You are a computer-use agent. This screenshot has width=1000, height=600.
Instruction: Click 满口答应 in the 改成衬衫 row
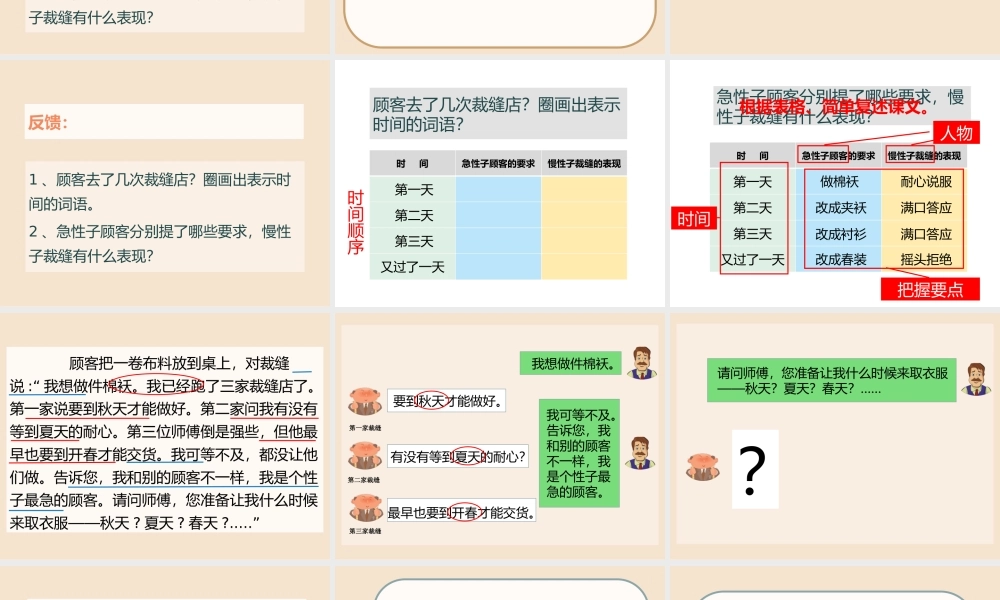pyautogui.click(x=926, y=234)
